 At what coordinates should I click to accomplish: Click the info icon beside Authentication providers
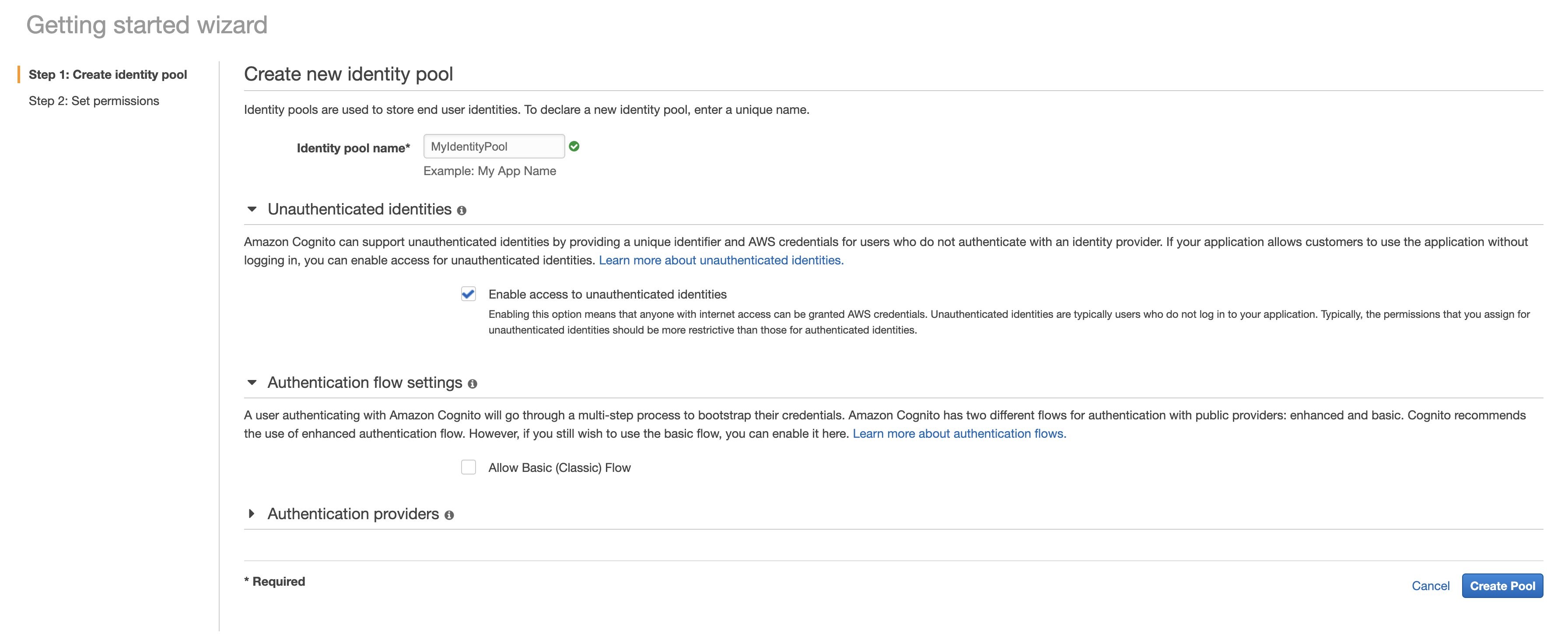click(449, 516)
